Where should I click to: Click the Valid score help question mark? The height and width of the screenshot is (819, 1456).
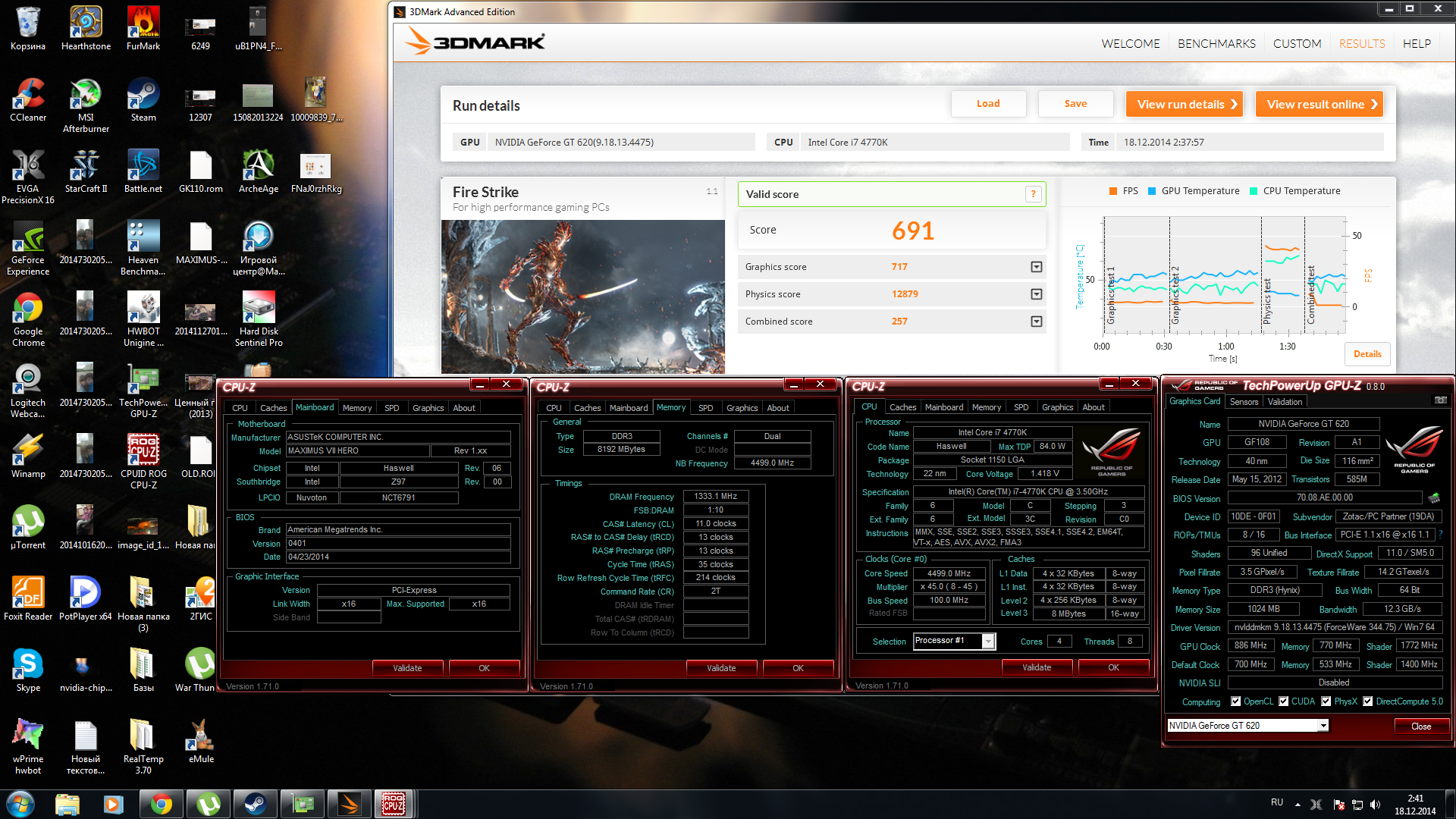pyautogui.click(x=1033, y=194)
